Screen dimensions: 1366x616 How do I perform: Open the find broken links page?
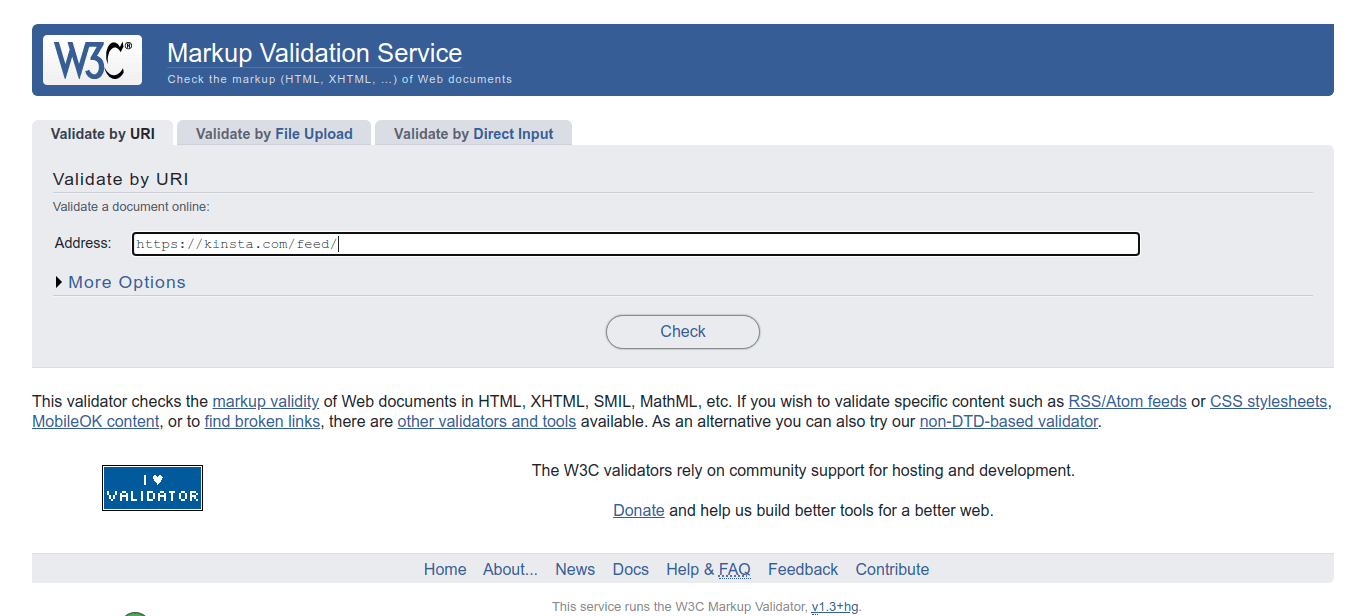click(262, 421)
